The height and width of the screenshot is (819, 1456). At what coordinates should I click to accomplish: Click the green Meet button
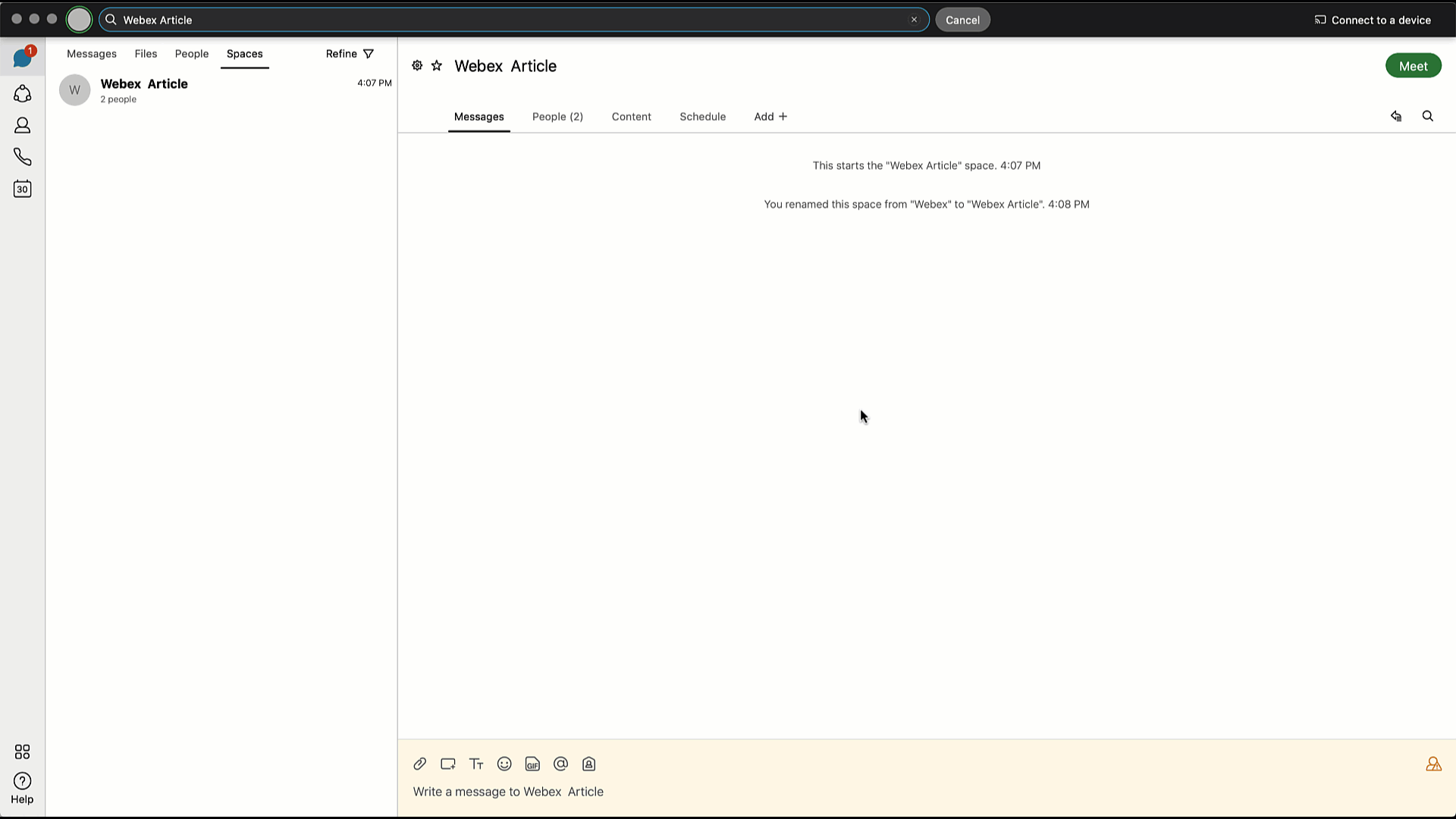pyautogui.click(x=1413, y=66)
